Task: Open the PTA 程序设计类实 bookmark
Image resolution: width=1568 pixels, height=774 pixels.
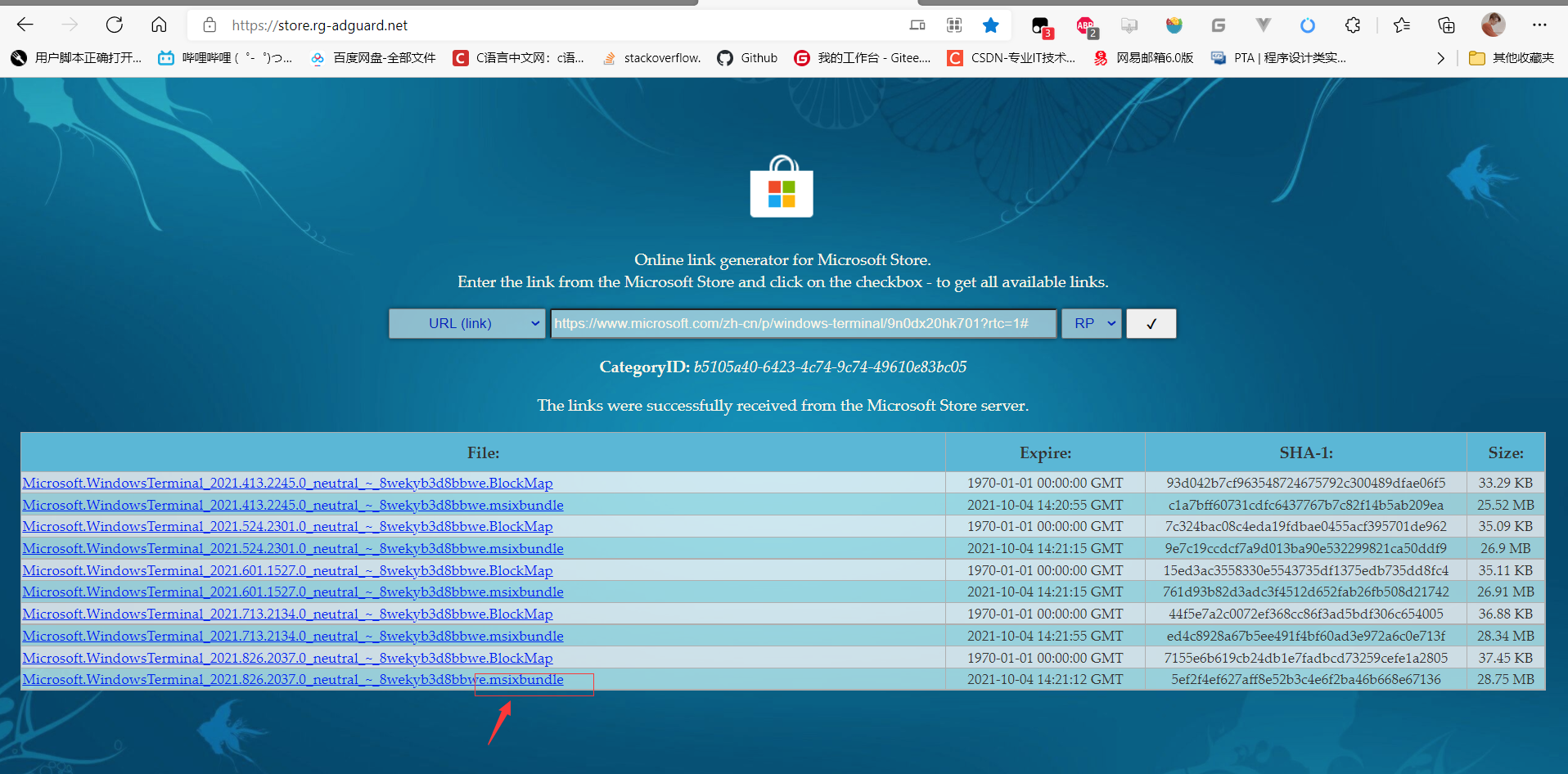Action: click(x=1278, y=58)
